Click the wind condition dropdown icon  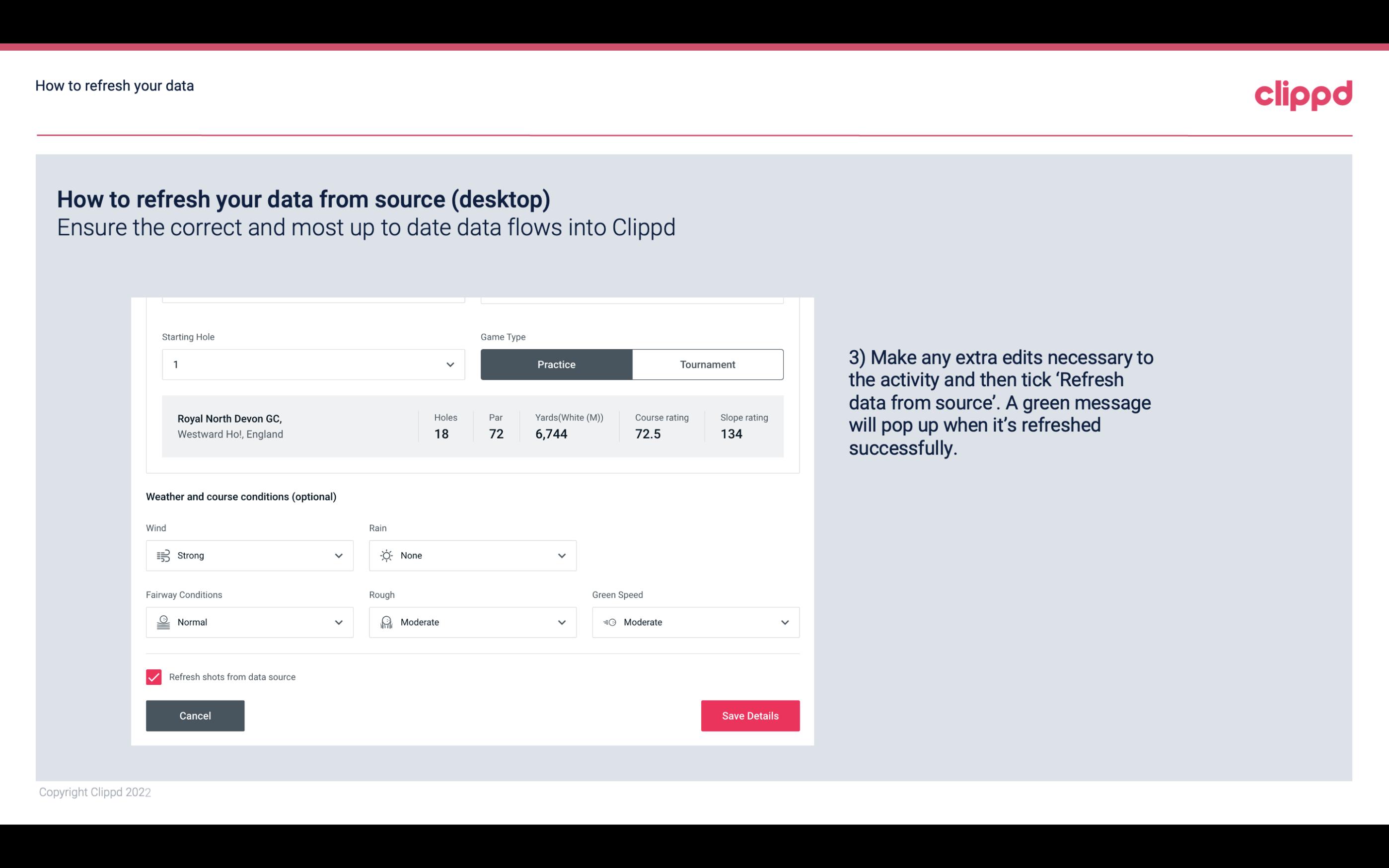pos(338,555)
